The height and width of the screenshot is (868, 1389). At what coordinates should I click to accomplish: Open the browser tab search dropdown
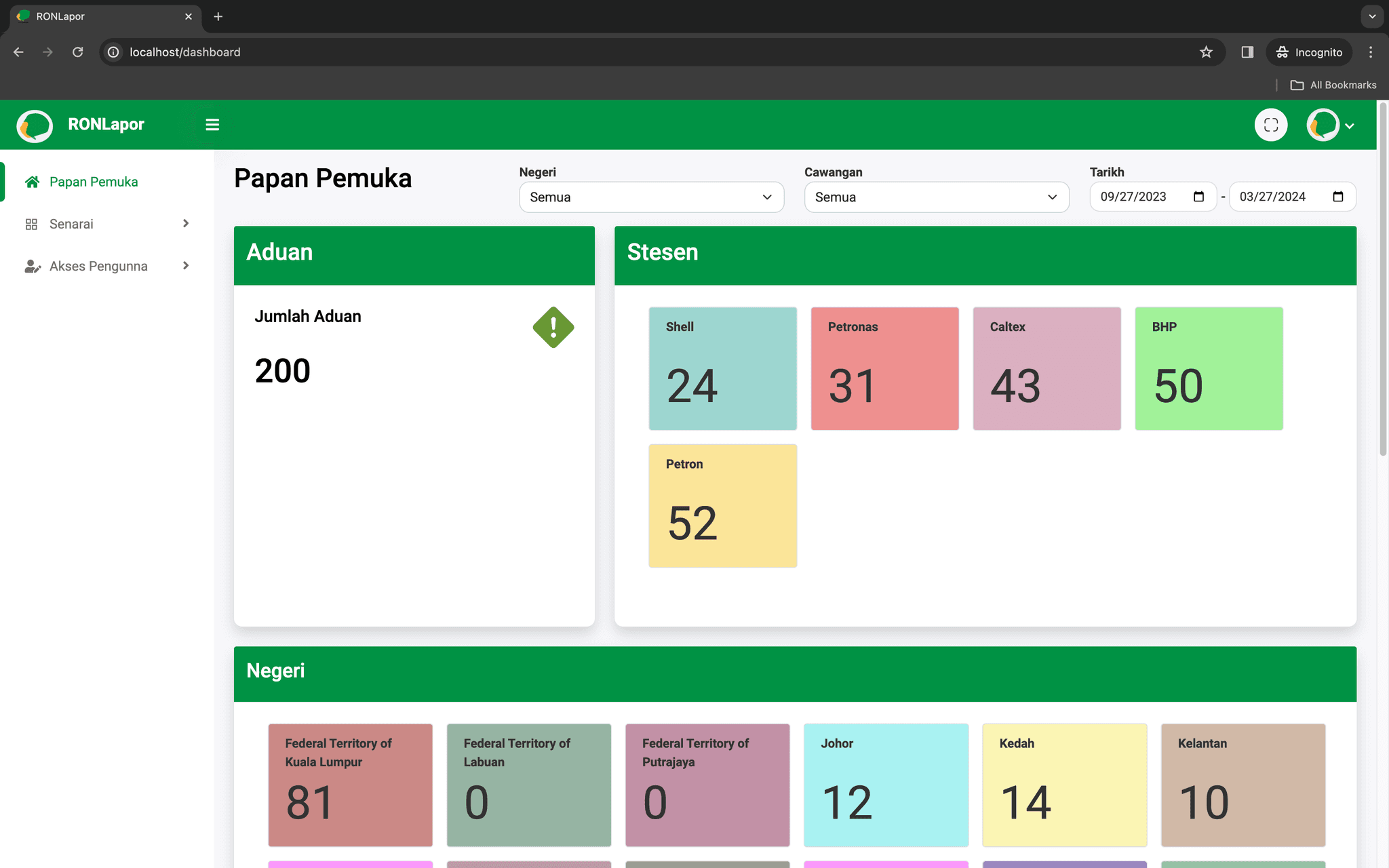coord(1372,16)
